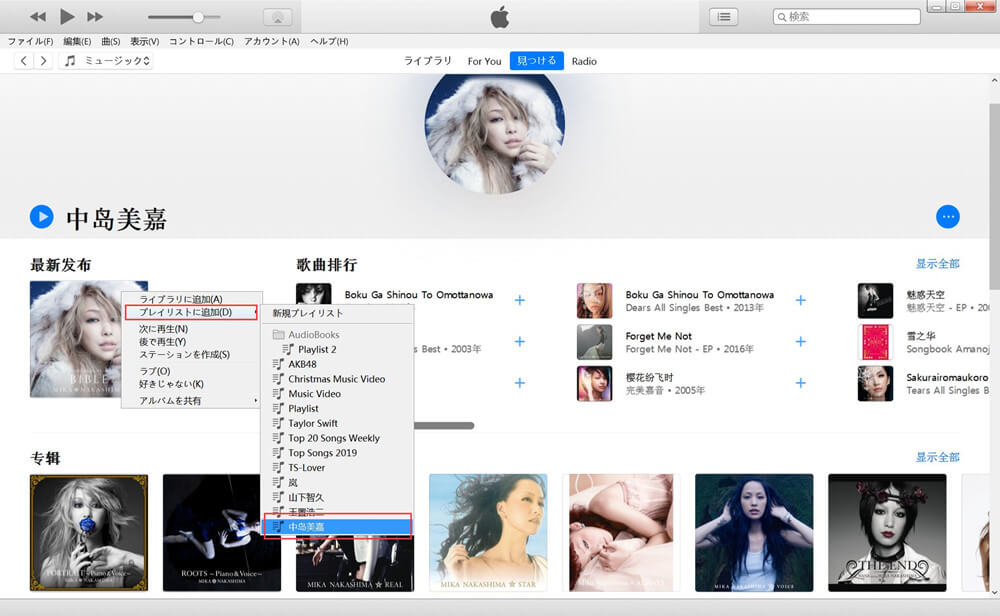Select Top Songs 2019 playlist
The height and width of the screenshot is (616, 1000).
click(338, 453)
